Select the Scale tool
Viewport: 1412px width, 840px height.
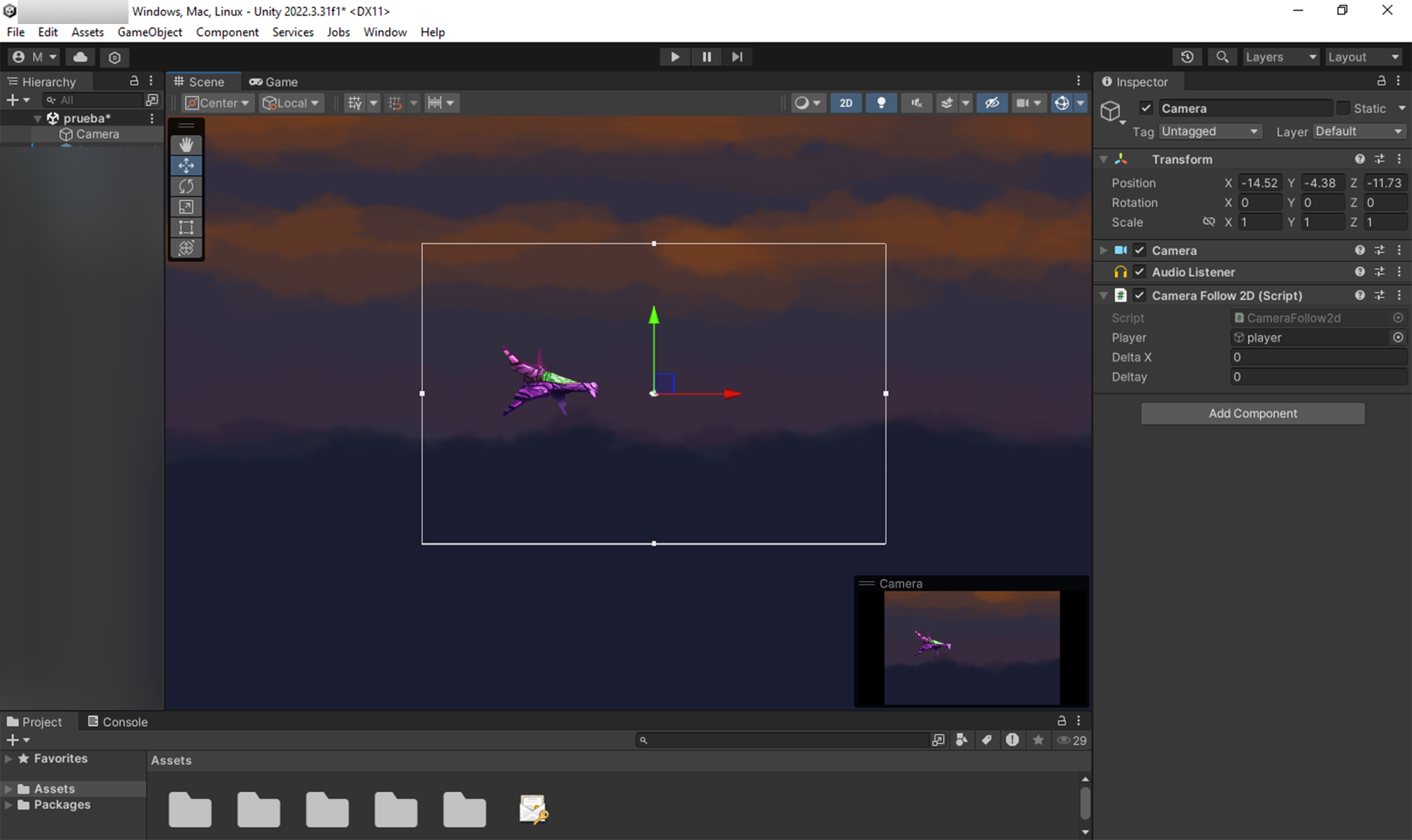pos(186,207)
